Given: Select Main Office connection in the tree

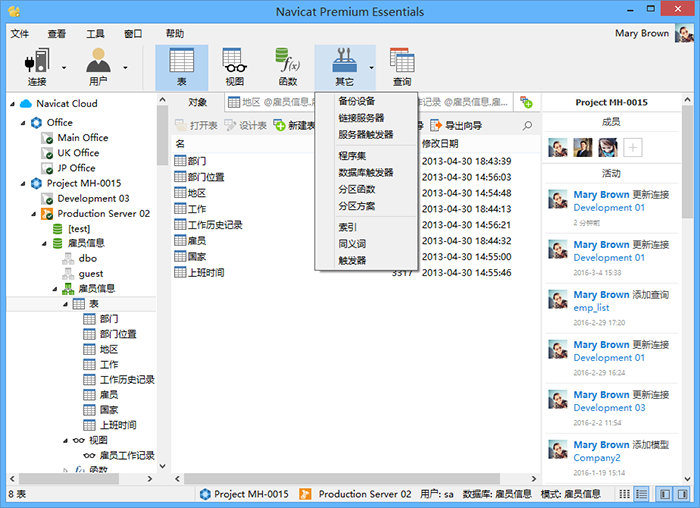Looking at the screenshot, I should coord(83,138).
